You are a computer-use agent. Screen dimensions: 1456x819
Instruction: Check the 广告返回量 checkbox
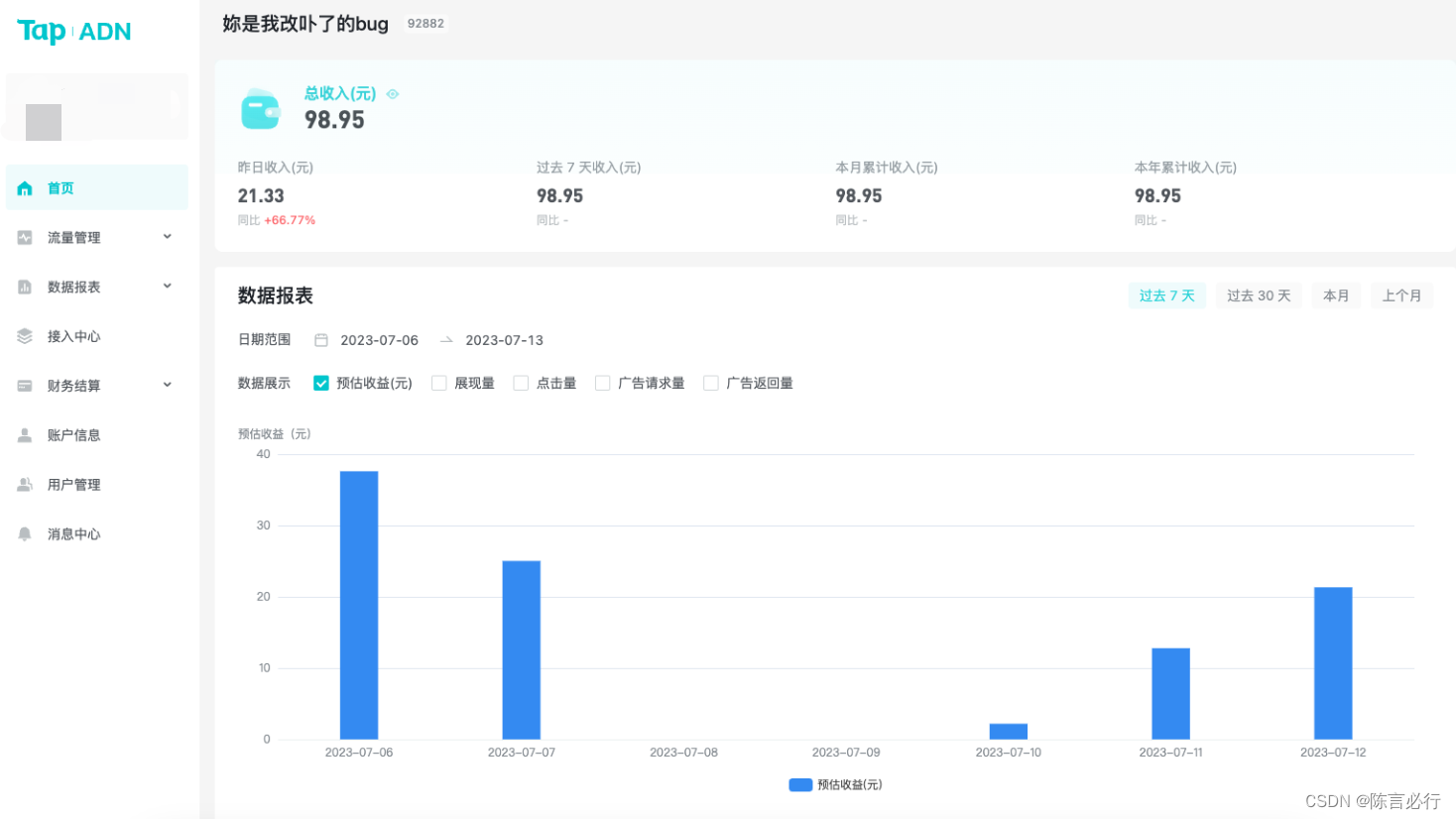(711, 383)
